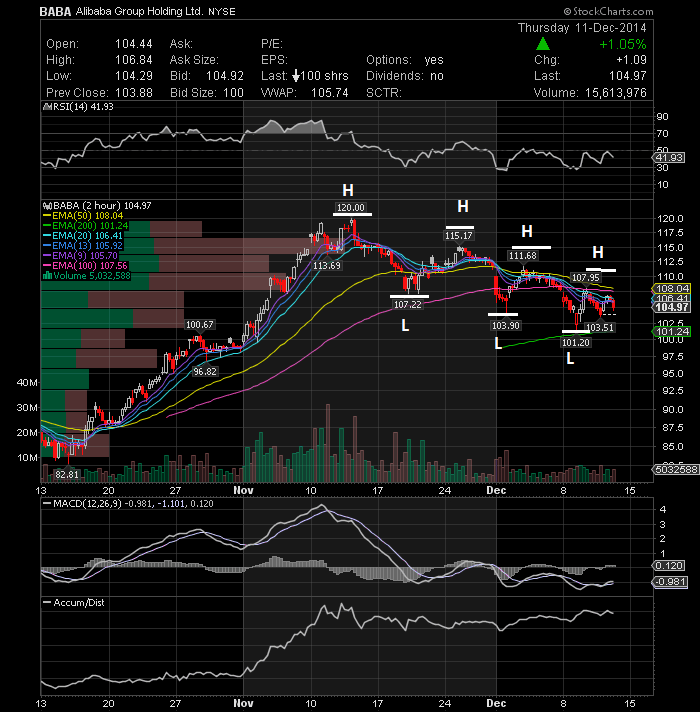Image resolution: width=700 pixels, height=712 pixels.
Task: Click the 0.120 MACD histogram tag
Action: click(x=669, y=566)
